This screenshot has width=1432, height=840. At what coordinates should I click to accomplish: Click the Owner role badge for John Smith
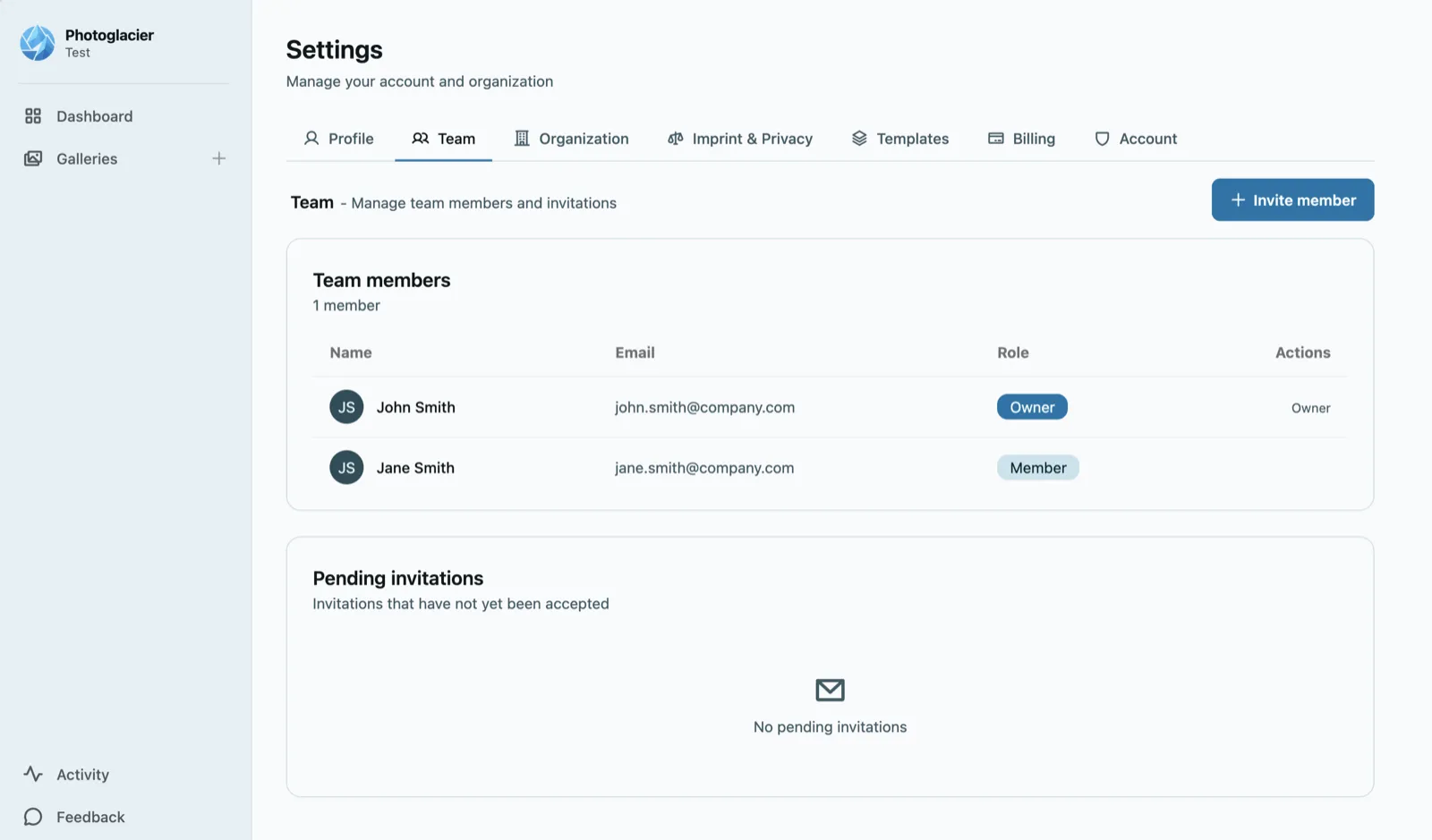[x=1032, y=407]
